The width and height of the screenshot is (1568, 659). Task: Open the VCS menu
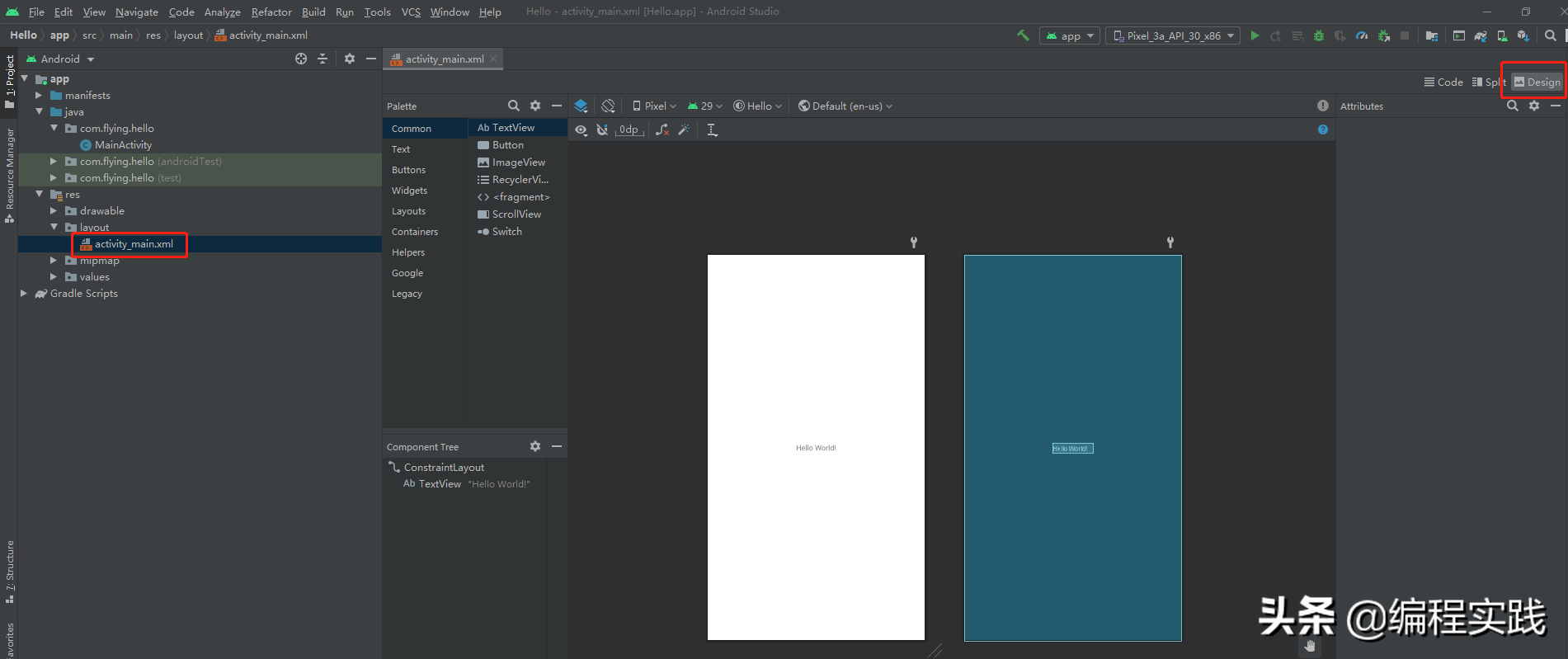(x=411, y=12)
